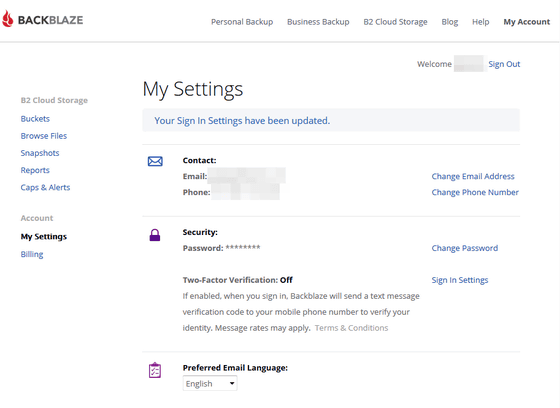This screenshot has width=560, height=408.
Task: Click Change Phone Number link
Action: 475,192
